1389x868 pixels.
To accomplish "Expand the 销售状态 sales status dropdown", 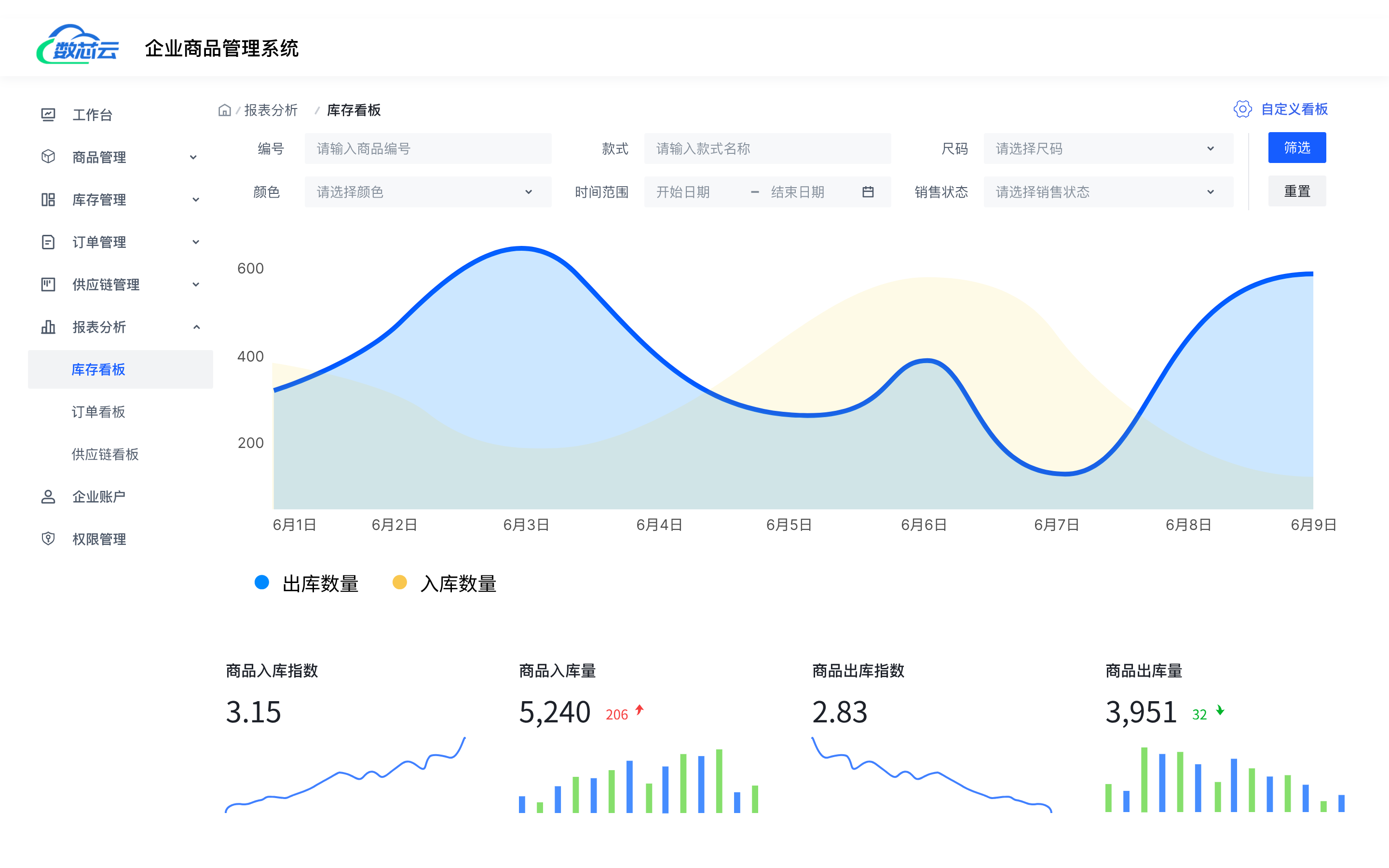I will [1107, 192].
